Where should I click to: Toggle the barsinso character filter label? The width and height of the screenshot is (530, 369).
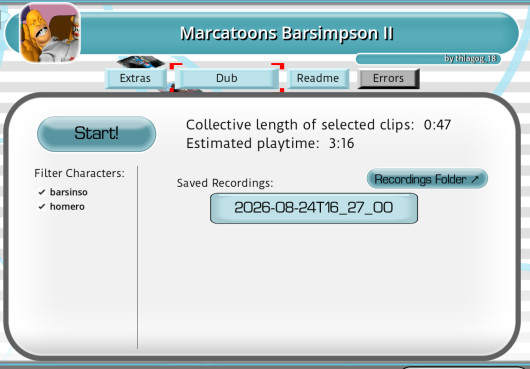pyautogui.click(x=69, y=192)
